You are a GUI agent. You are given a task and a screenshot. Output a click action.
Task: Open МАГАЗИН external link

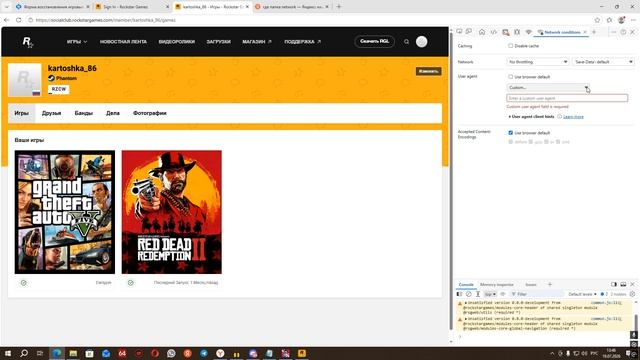tap(257, 42)
